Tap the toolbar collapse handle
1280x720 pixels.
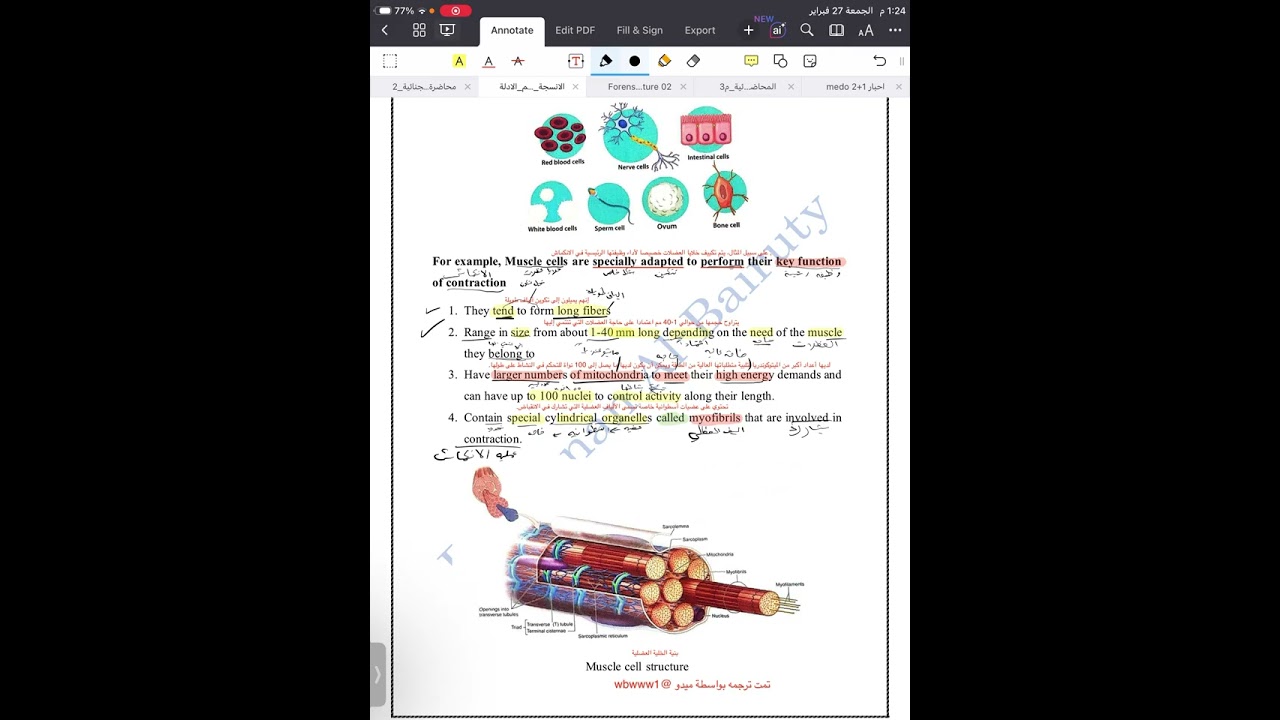click(901, 61)
